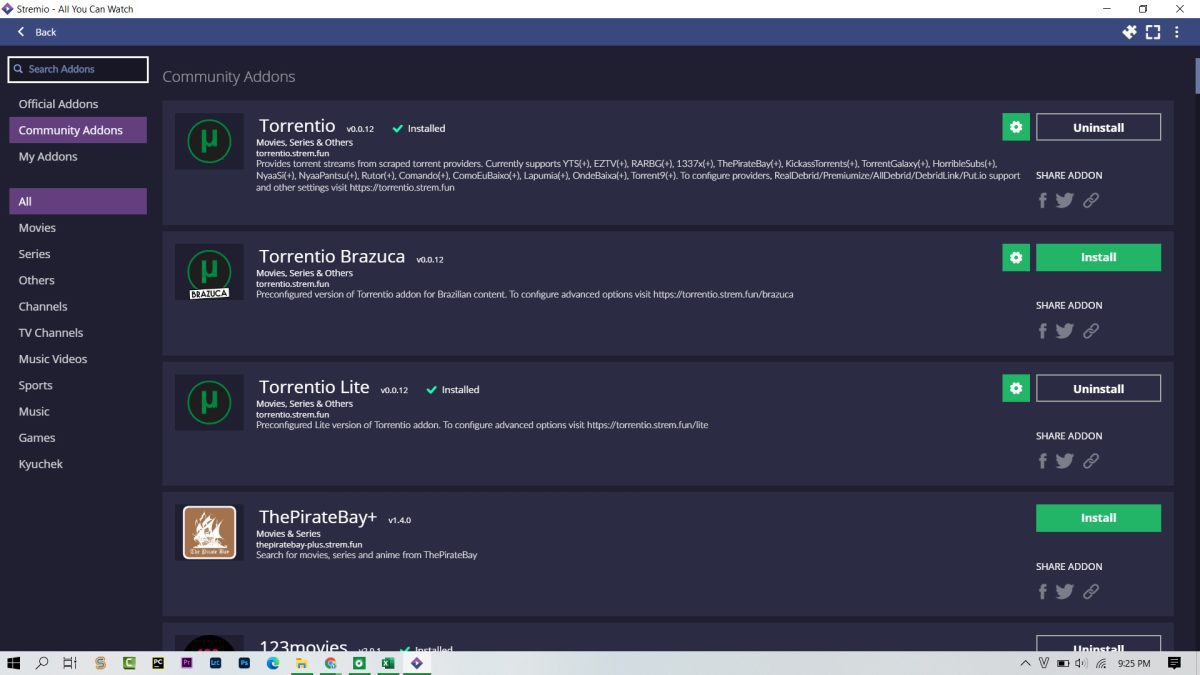Copy the ThePirateBay+ share link

1091,591
